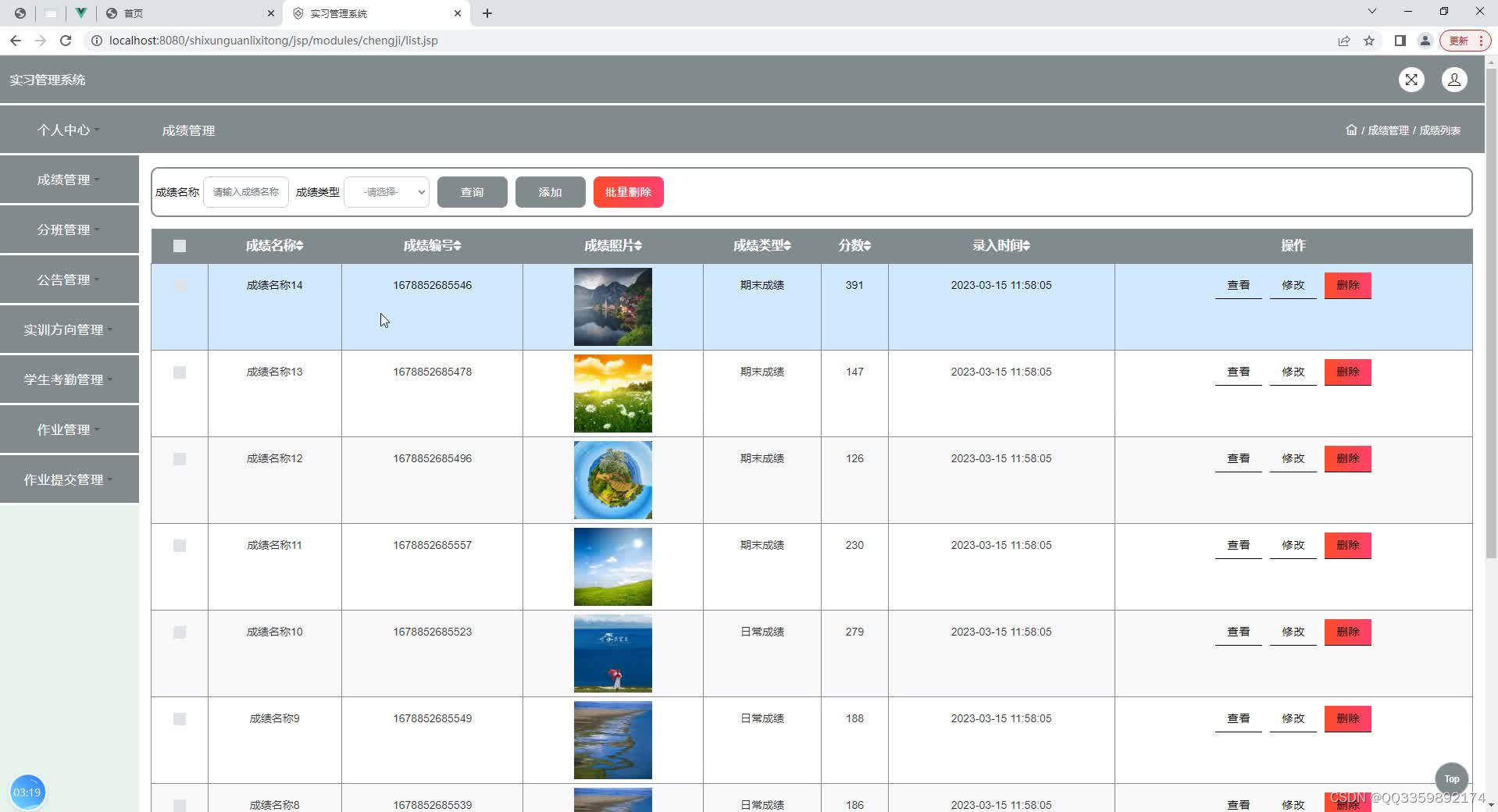Share this page icon in address bar
1498x812 pixels.
(x=1344, y=41)
